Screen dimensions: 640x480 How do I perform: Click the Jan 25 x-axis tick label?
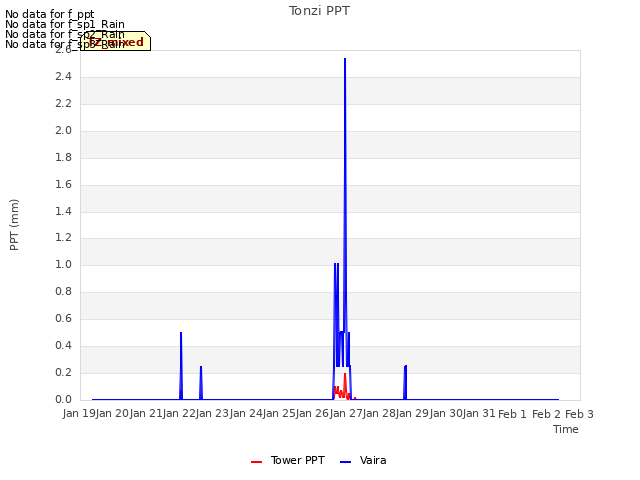click(279, 413)
